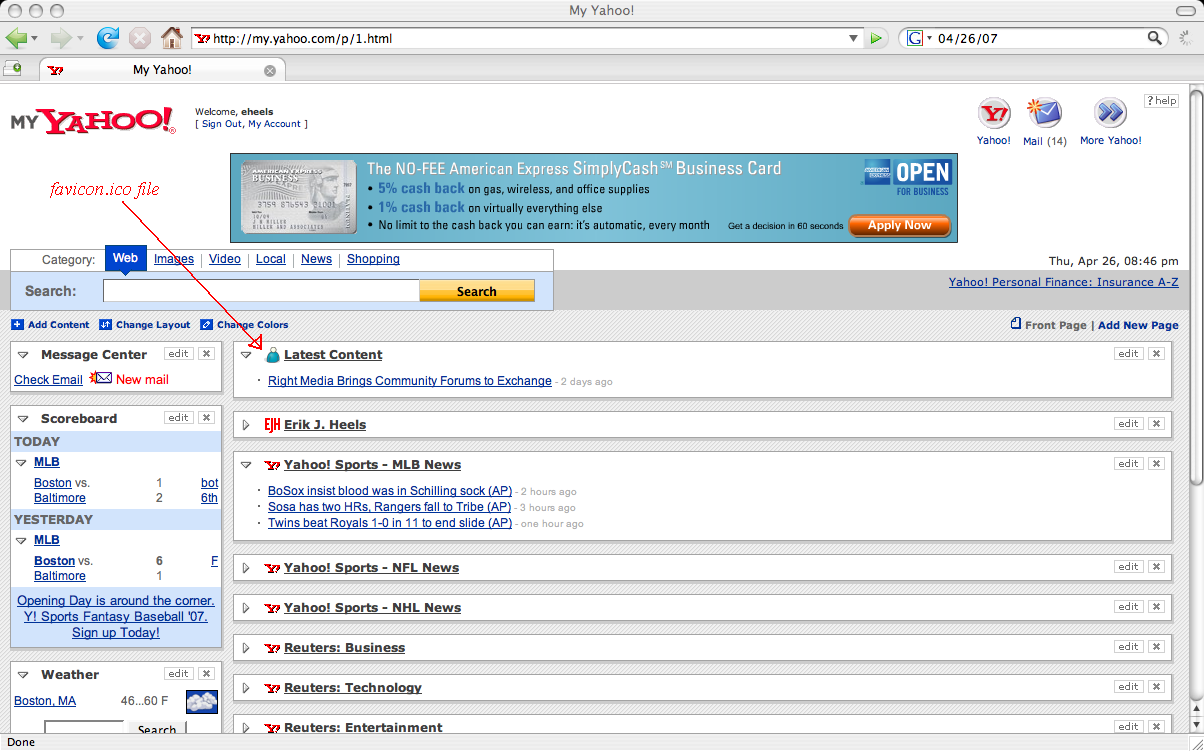This screenshot has height=751, width=1204.
Task: Click the yellow Search button
Action: point(477,291)
